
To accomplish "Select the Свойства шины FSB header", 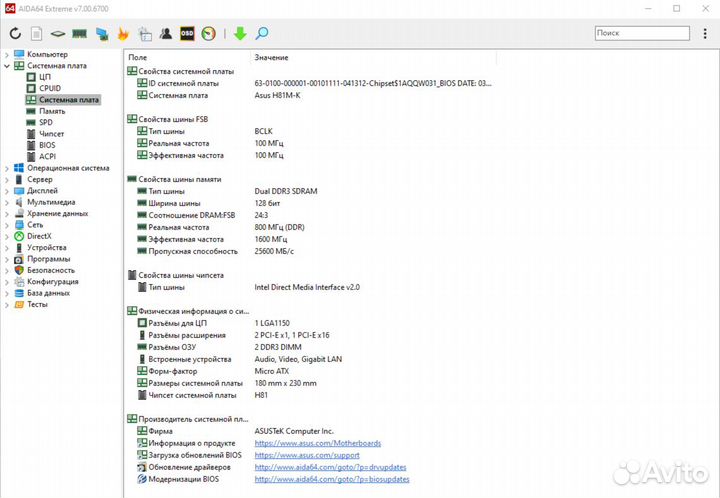I will tap(168, 119).
